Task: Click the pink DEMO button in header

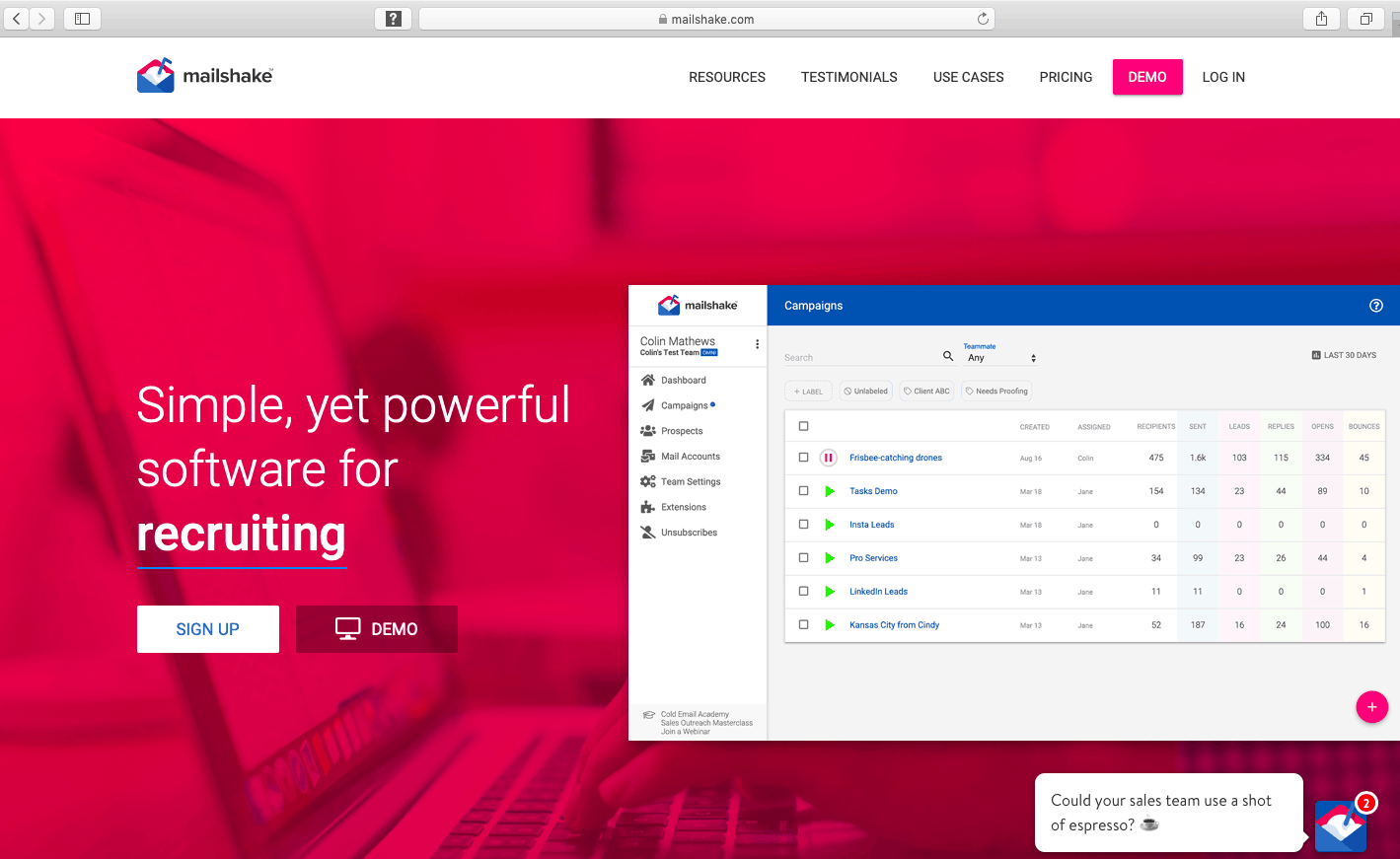Action: click(1147, 77)
